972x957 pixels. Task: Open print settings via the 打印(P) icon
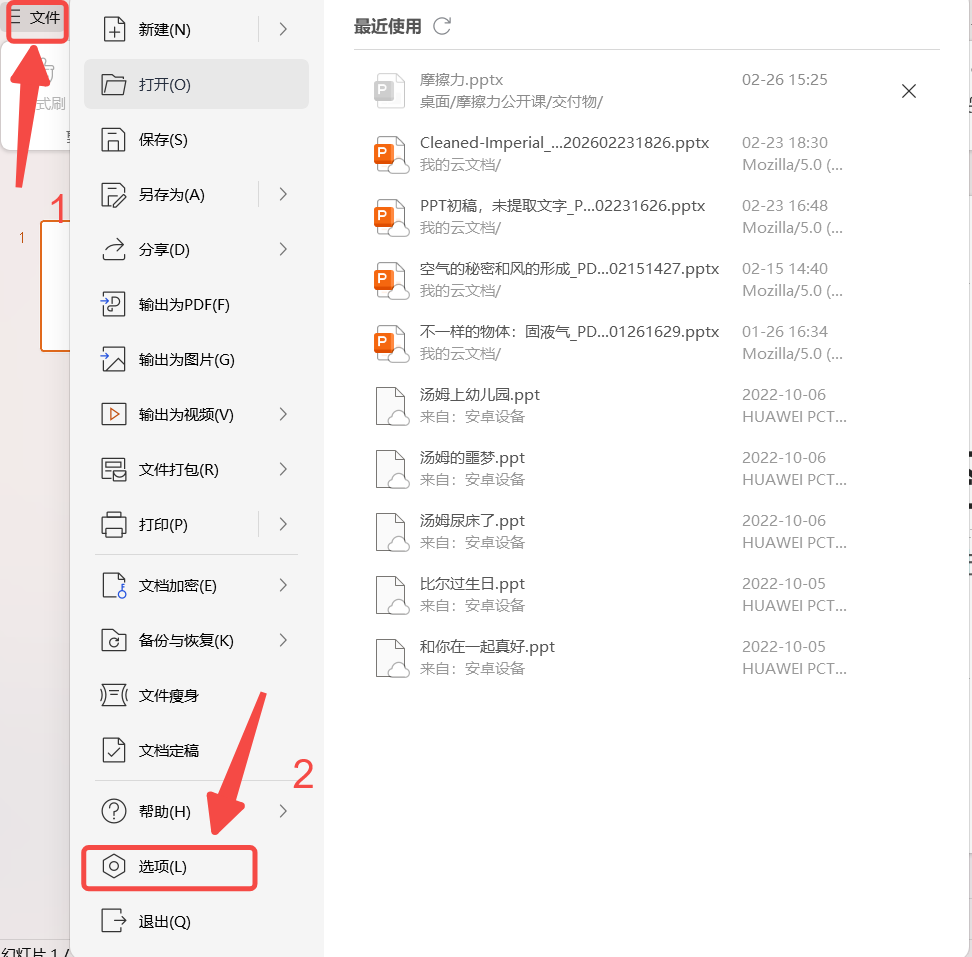tap(114, 524)
